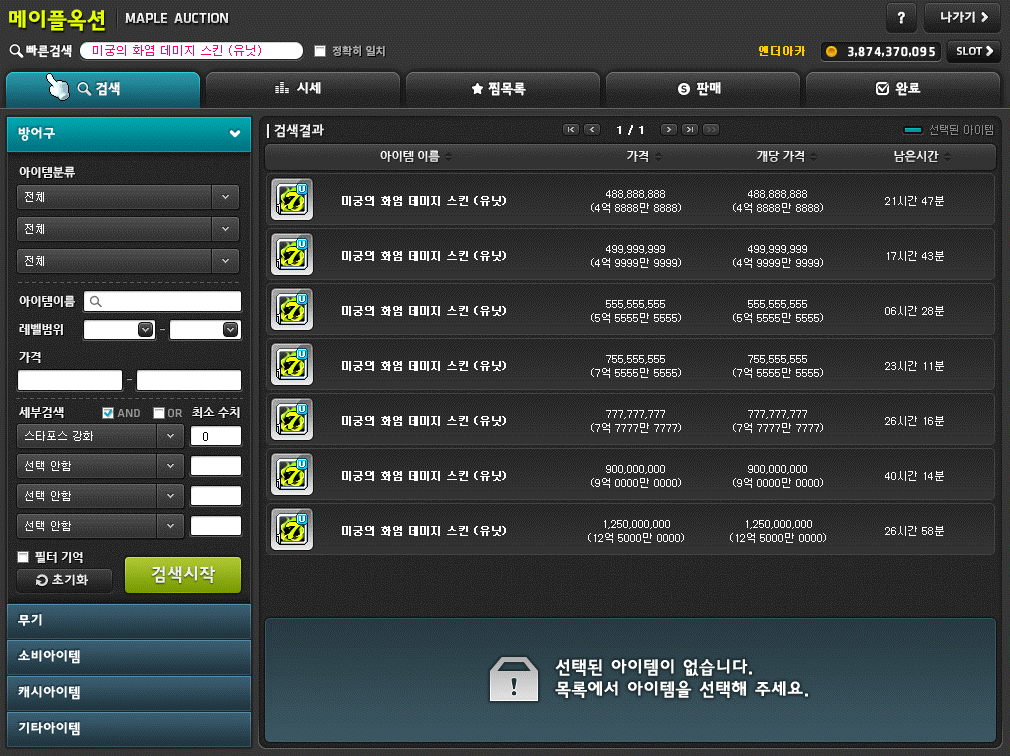Screen dimensions: 1010x756
Task: Click the double-arrow page skip button
Action: coord(711,129)
